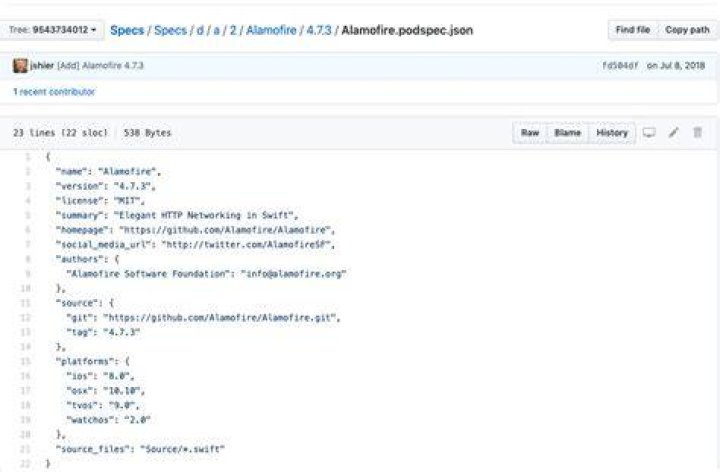The height and width of the screenshot is (472, 720).
Task: Open commit message '[Add] Alamofire 4.7.3'
Action: point(100,66)
